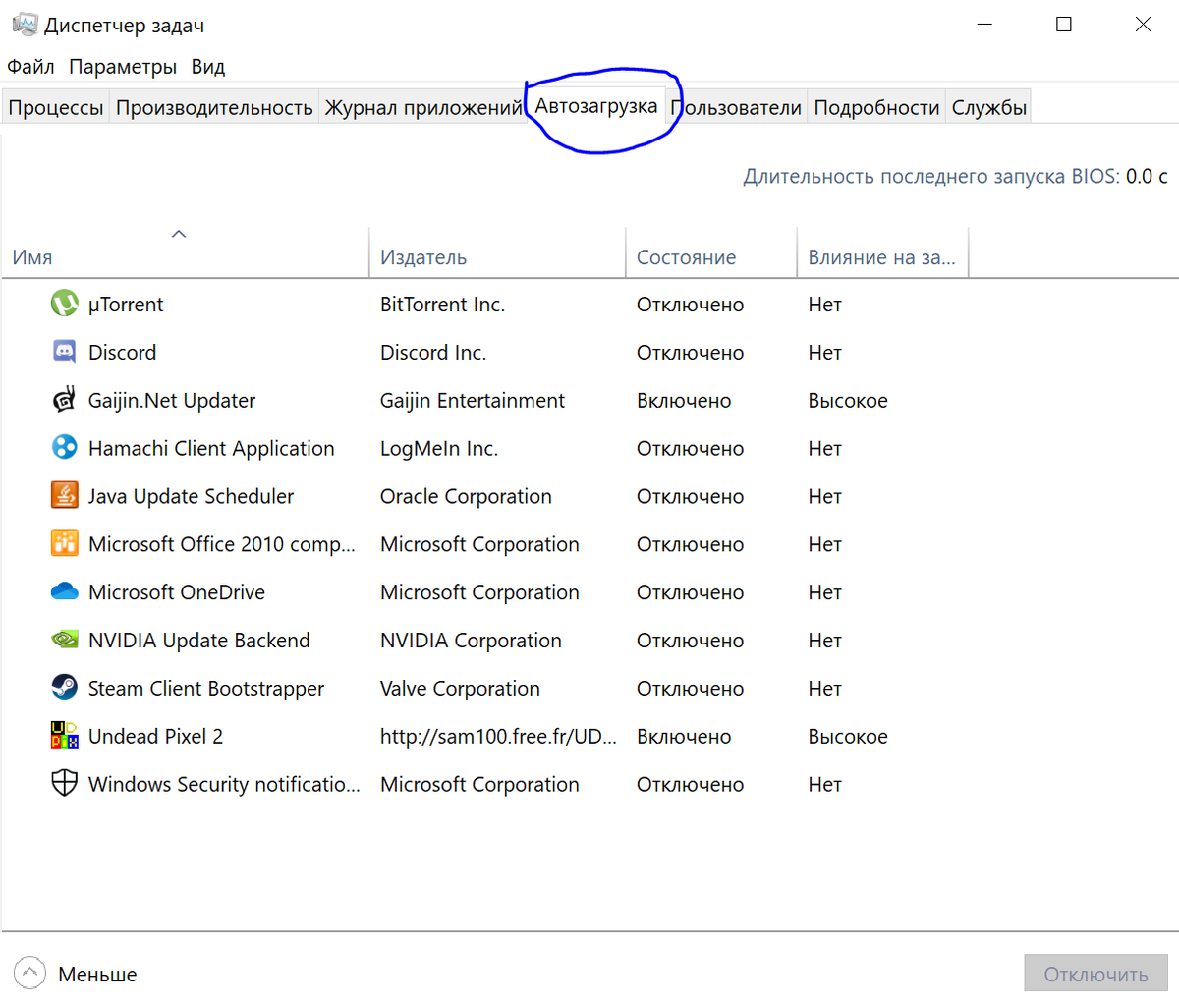Viewport: 1179px width, 1008px height.
Task: Select the Microsoft Office 2010 component entry
Action: [222, 544]
